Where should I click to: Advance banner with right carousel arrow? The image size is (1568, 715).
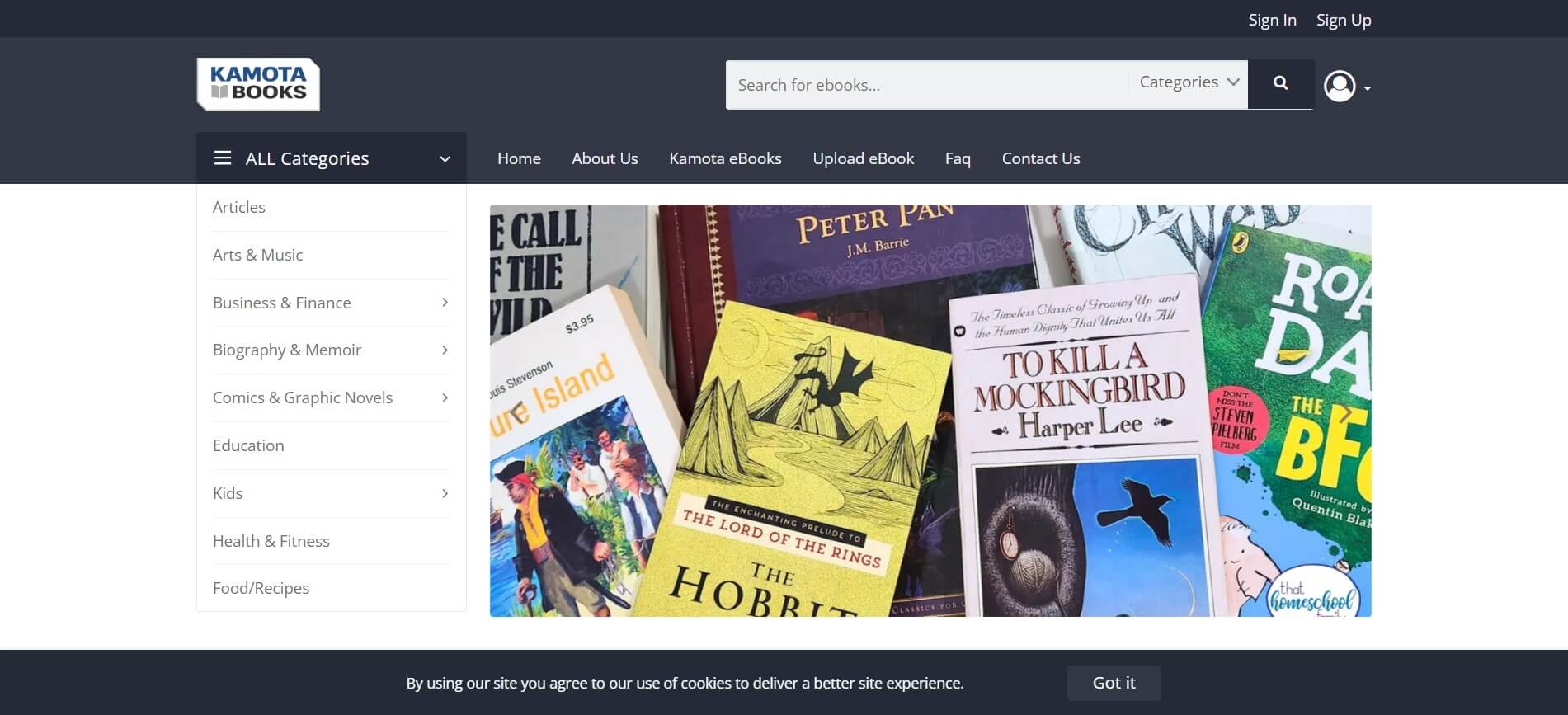click(x=1345, y=412)
